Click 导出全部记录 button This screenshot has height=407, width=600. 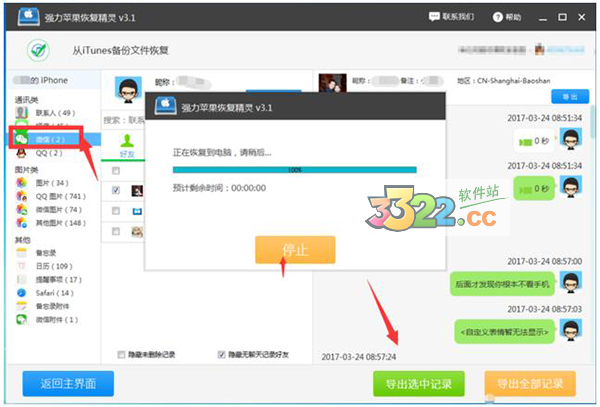[530, 383]
